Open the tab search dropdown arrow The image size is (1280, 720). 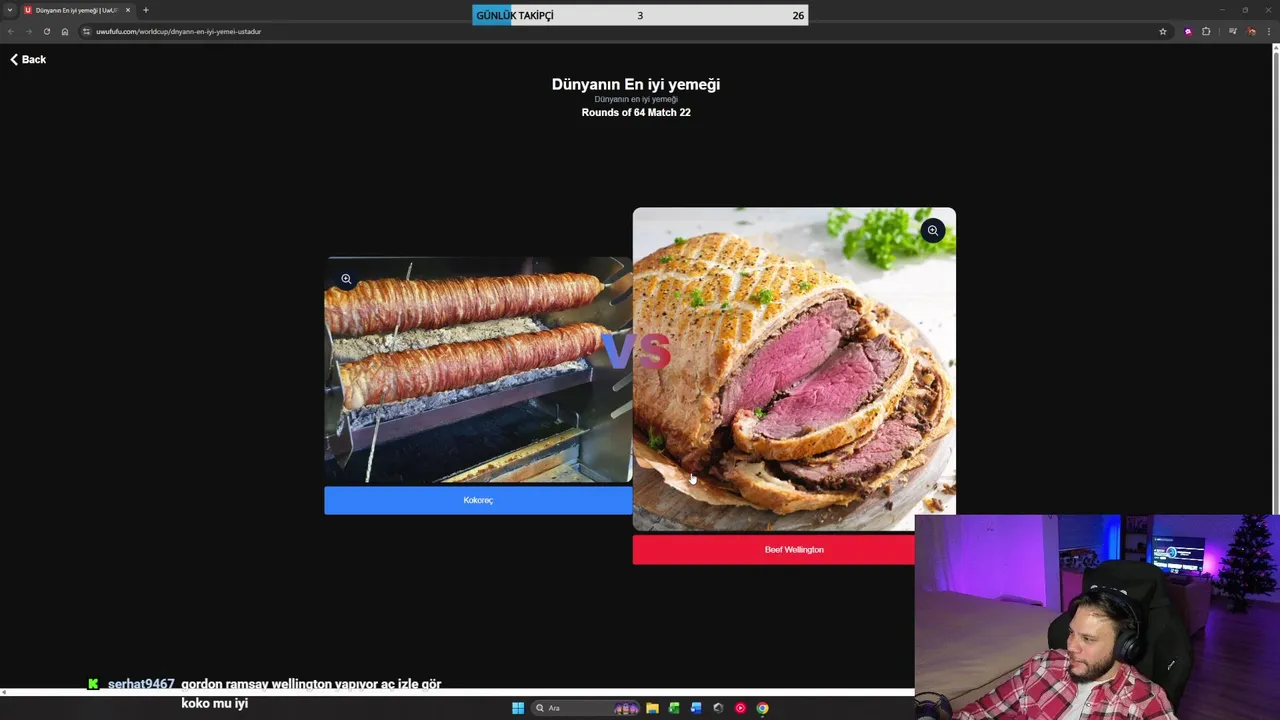(10, 10)
